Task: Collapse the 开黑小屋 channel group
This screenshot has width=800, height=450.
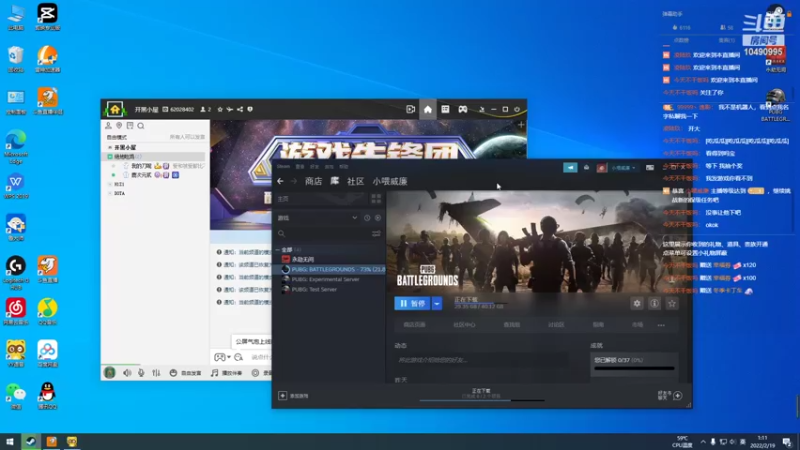Action: pyautogui.click(x=110, y=147)
